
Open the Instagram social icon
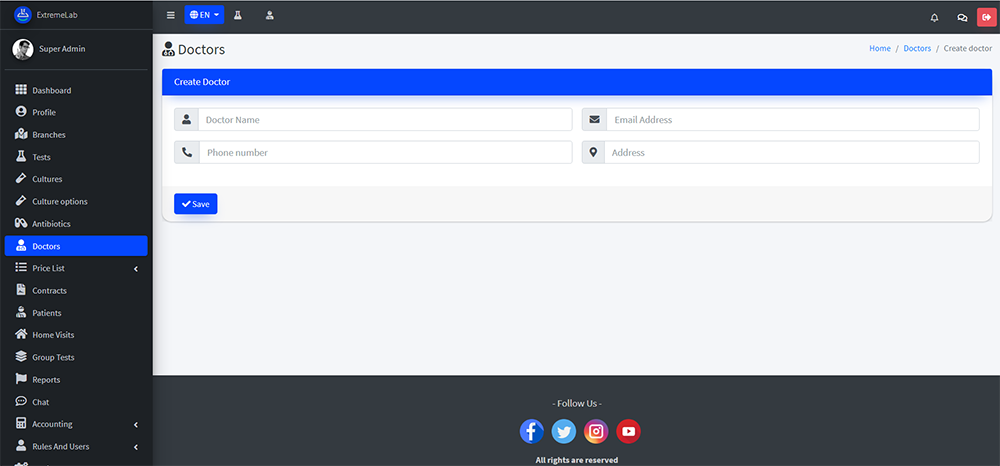[596, 431]
